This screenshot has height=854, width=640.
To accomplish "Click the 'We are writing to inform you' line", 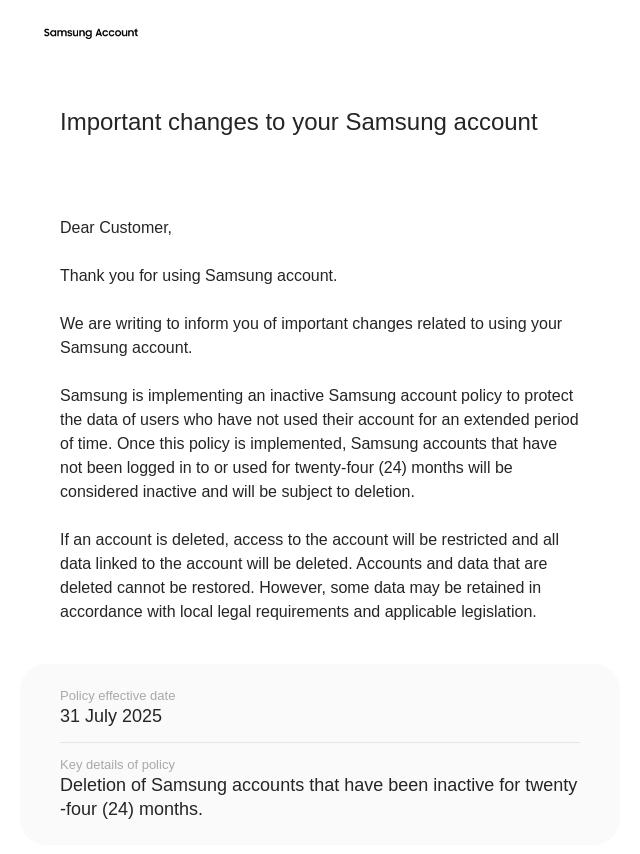I will [310, 324].
